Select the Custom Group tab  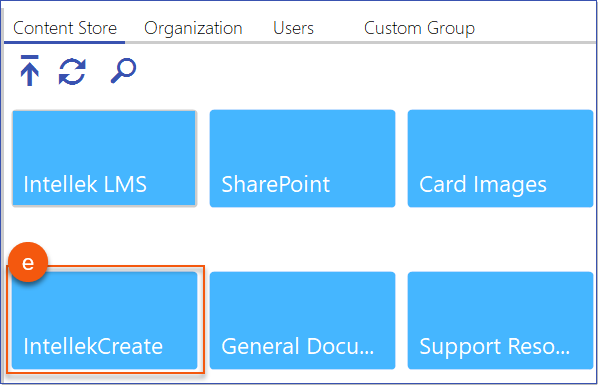pyautogui.click(x=419, y=28)
